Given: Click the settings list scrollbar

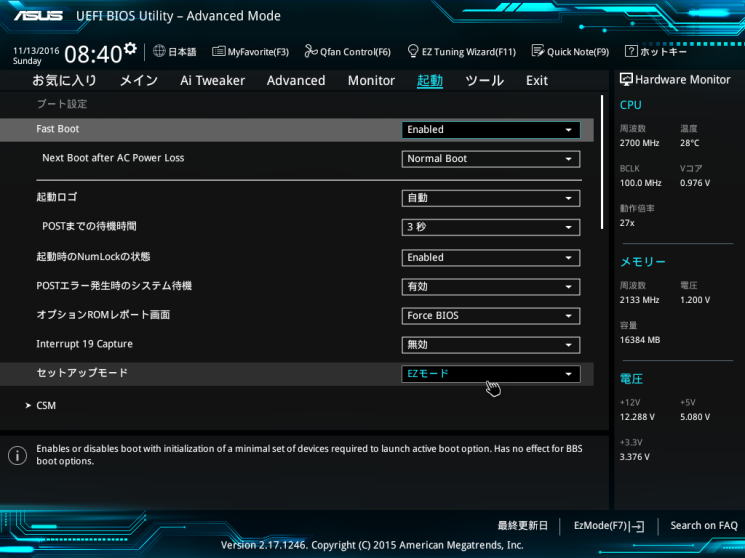Looking at the screenshot, I should click(602, 162).
